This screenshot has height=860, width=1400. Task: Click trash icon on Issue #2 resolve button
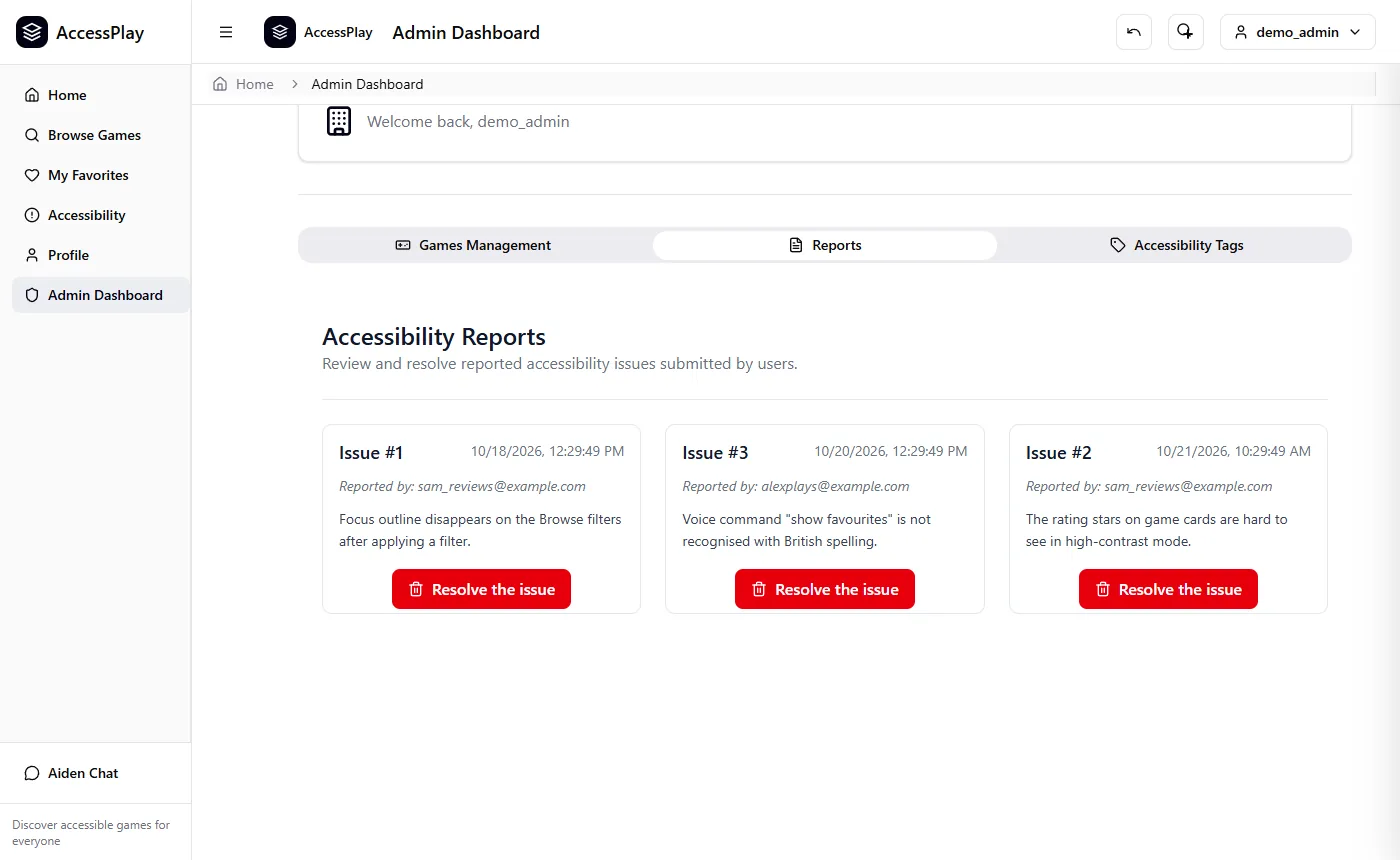coord(1103,589)
